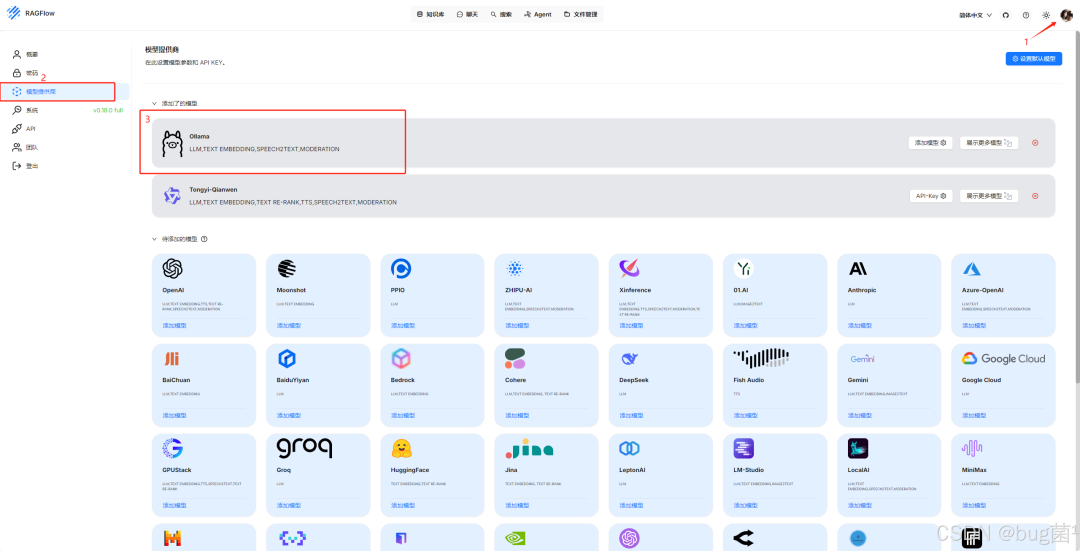Click the Fish Audio waveform logo
1080x551 pixels.
pos(760,358)
